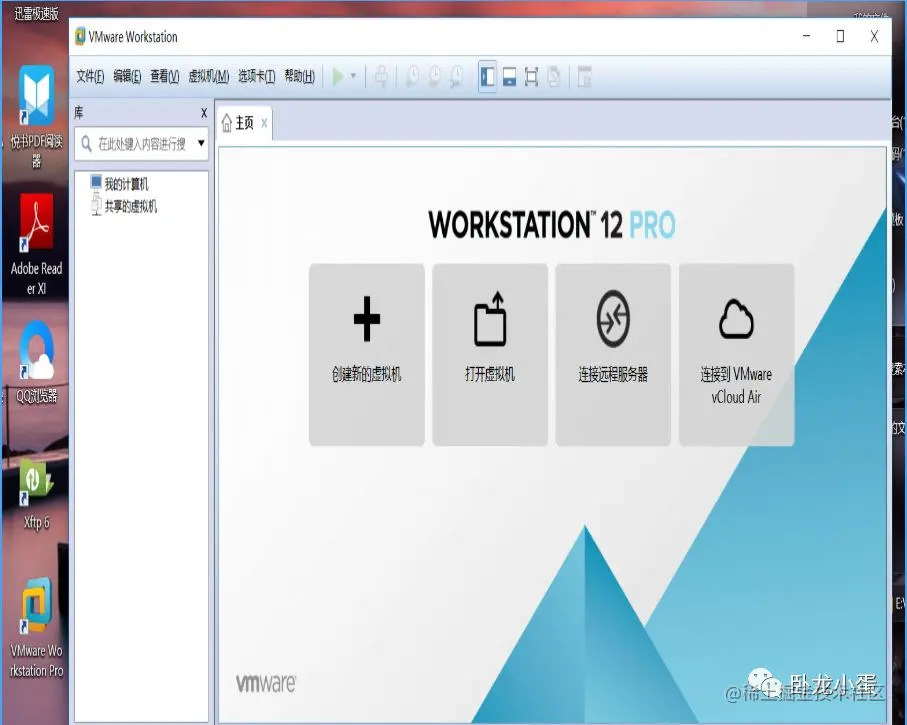Click 连接到 VMware vCloud Air tile

736,355
